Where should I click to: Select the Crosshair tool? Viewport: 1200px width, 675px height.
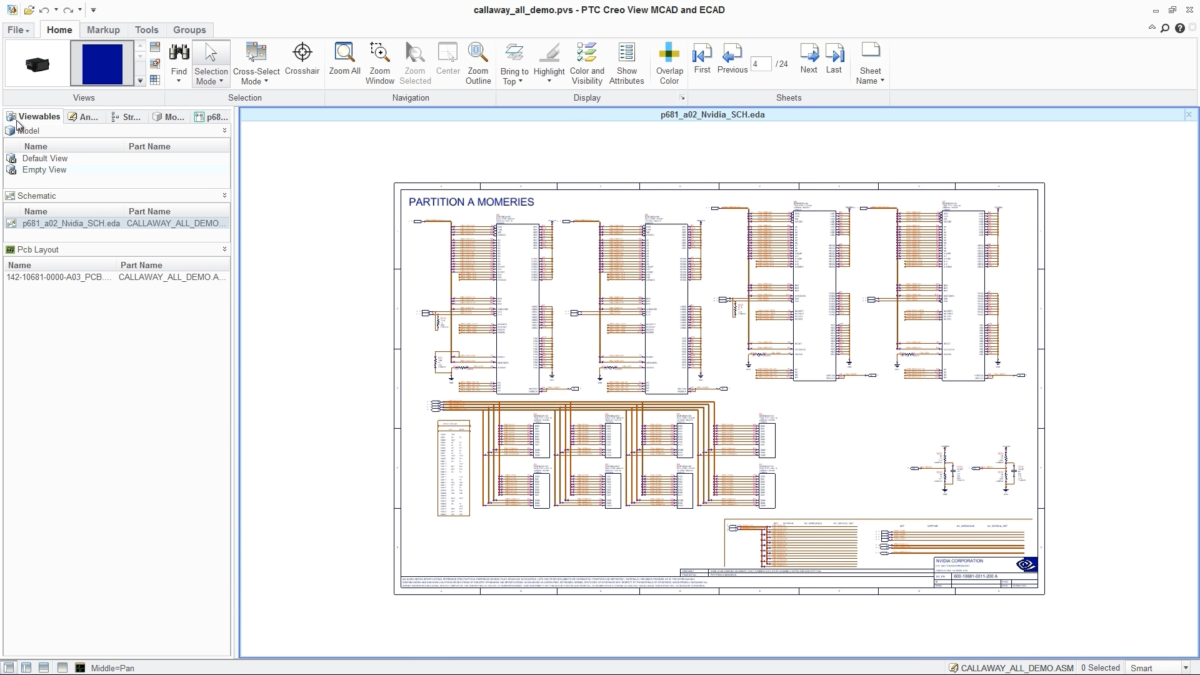[x=302, y=60]
